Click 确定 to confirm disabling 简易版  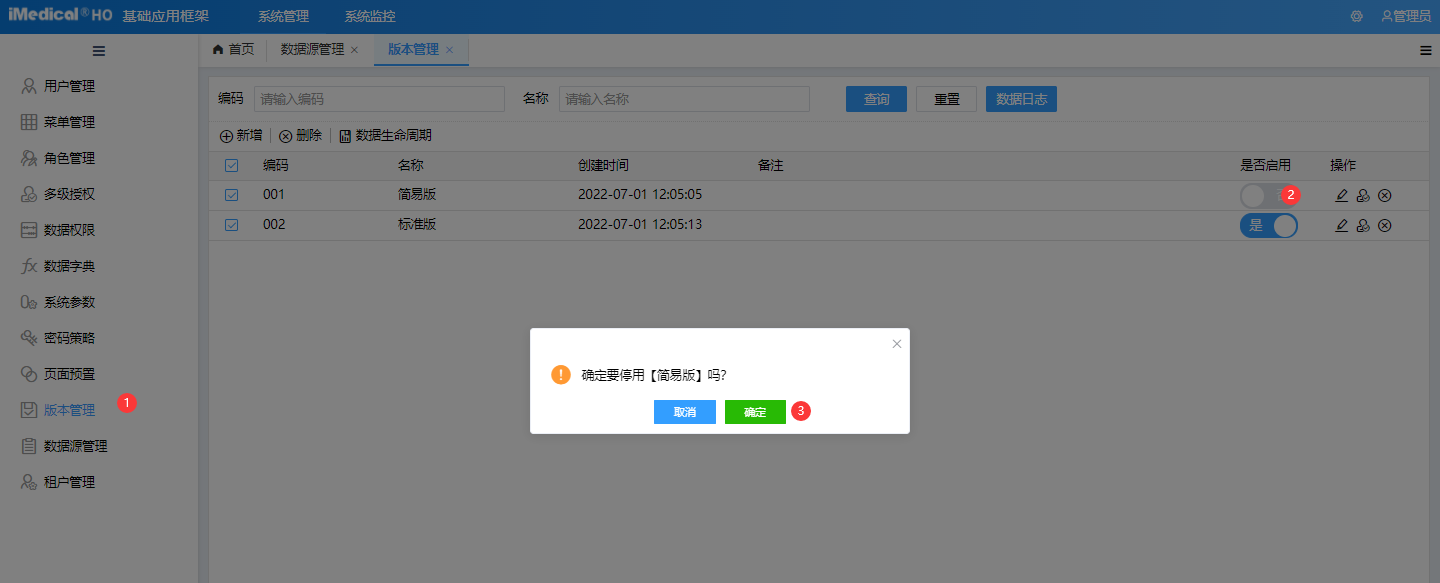pos(755,412)
